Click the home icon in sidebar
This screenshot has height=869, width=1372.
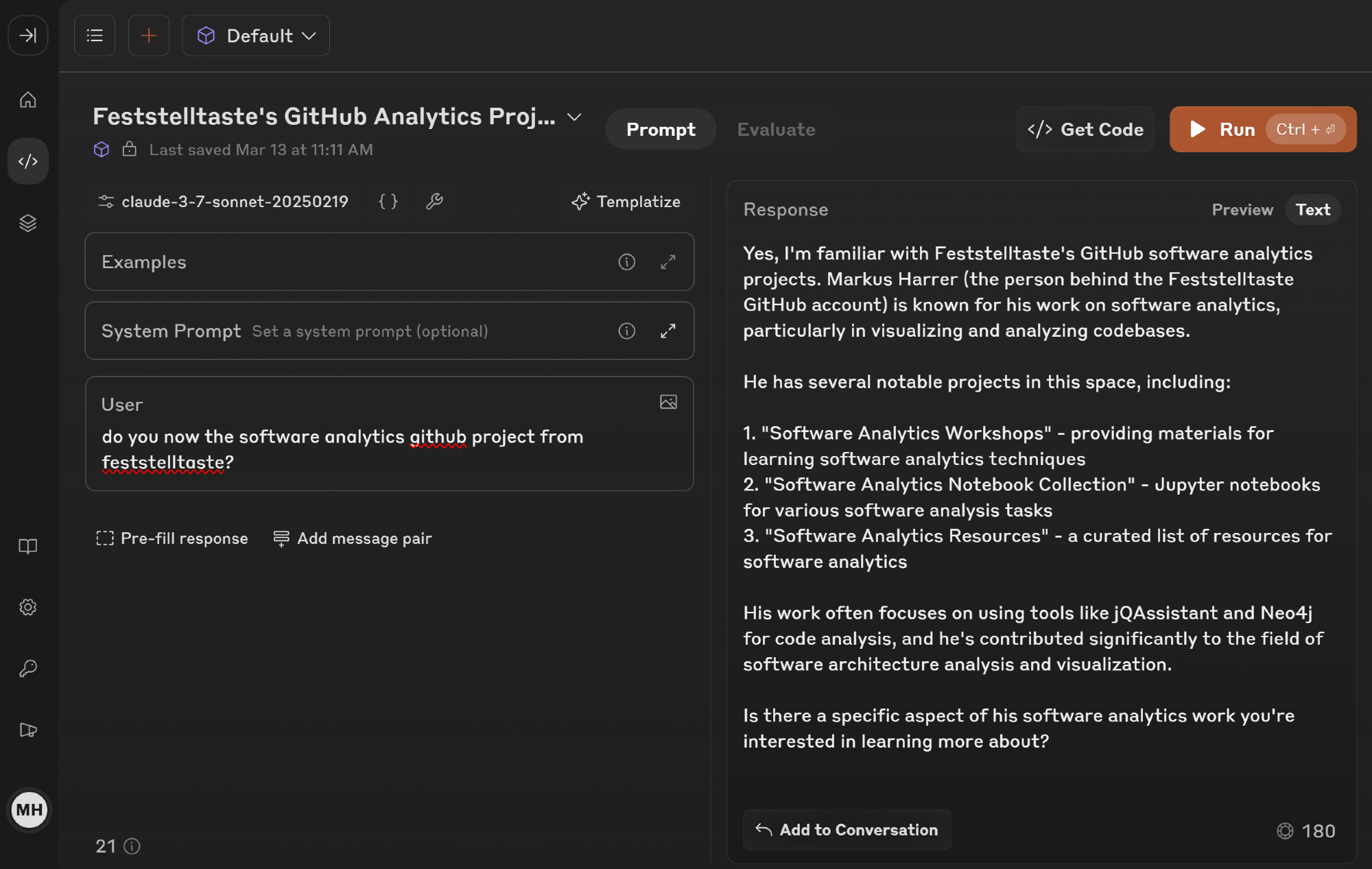(x=27, y=100)
